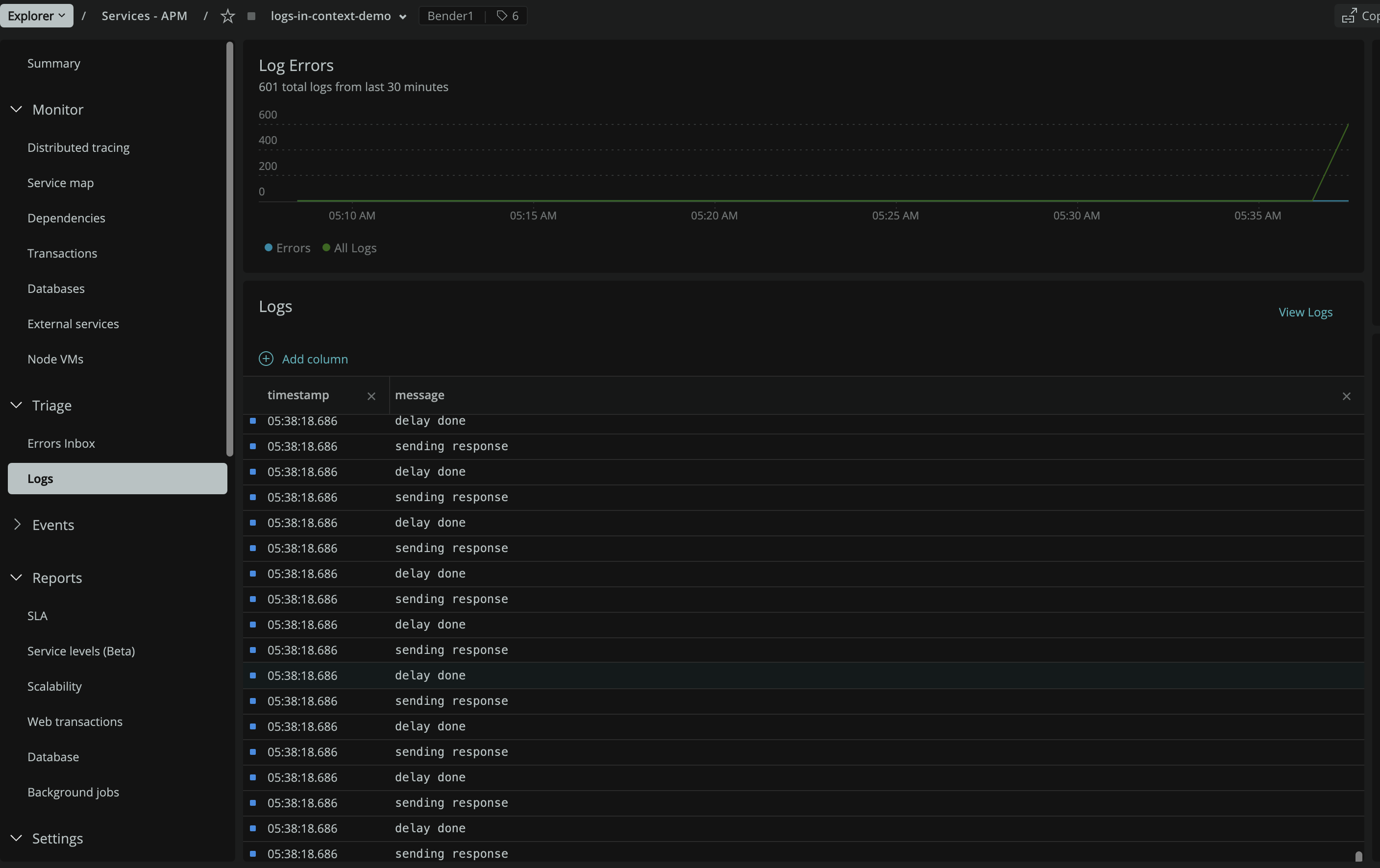Image resolution: width=1380 pixels, height=868 pixels.
Task: Go to External services
Action: [x=74, y=324]
